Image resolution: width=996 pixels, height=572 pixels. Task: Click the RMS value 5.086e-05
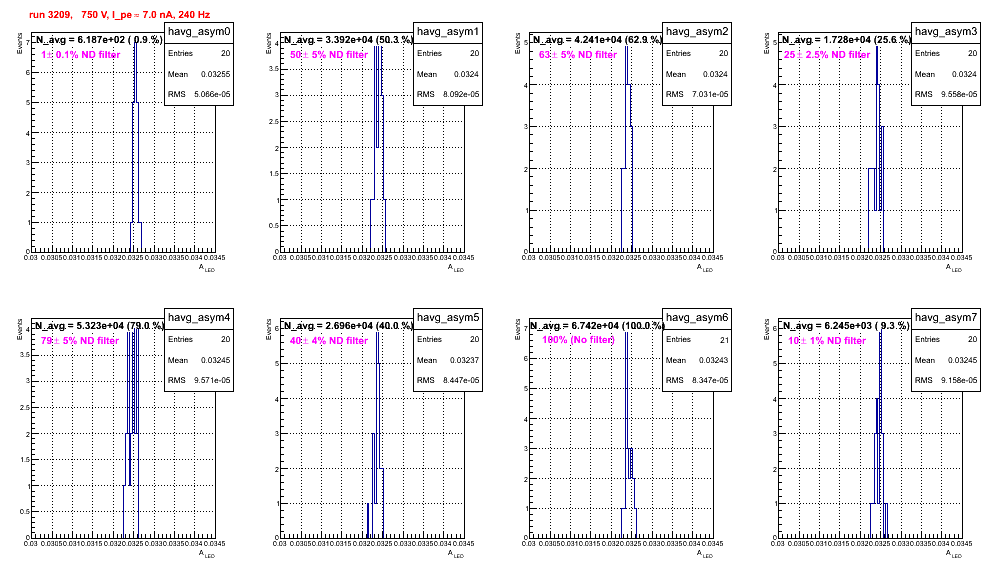point(212,95)
